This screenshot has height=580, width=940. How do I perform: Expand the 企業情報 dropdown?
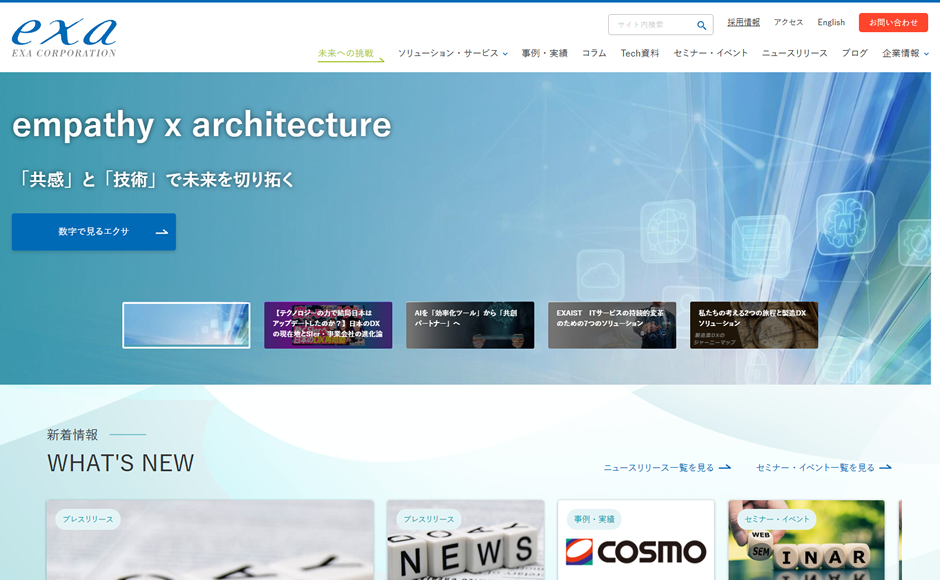click(905, 53)
